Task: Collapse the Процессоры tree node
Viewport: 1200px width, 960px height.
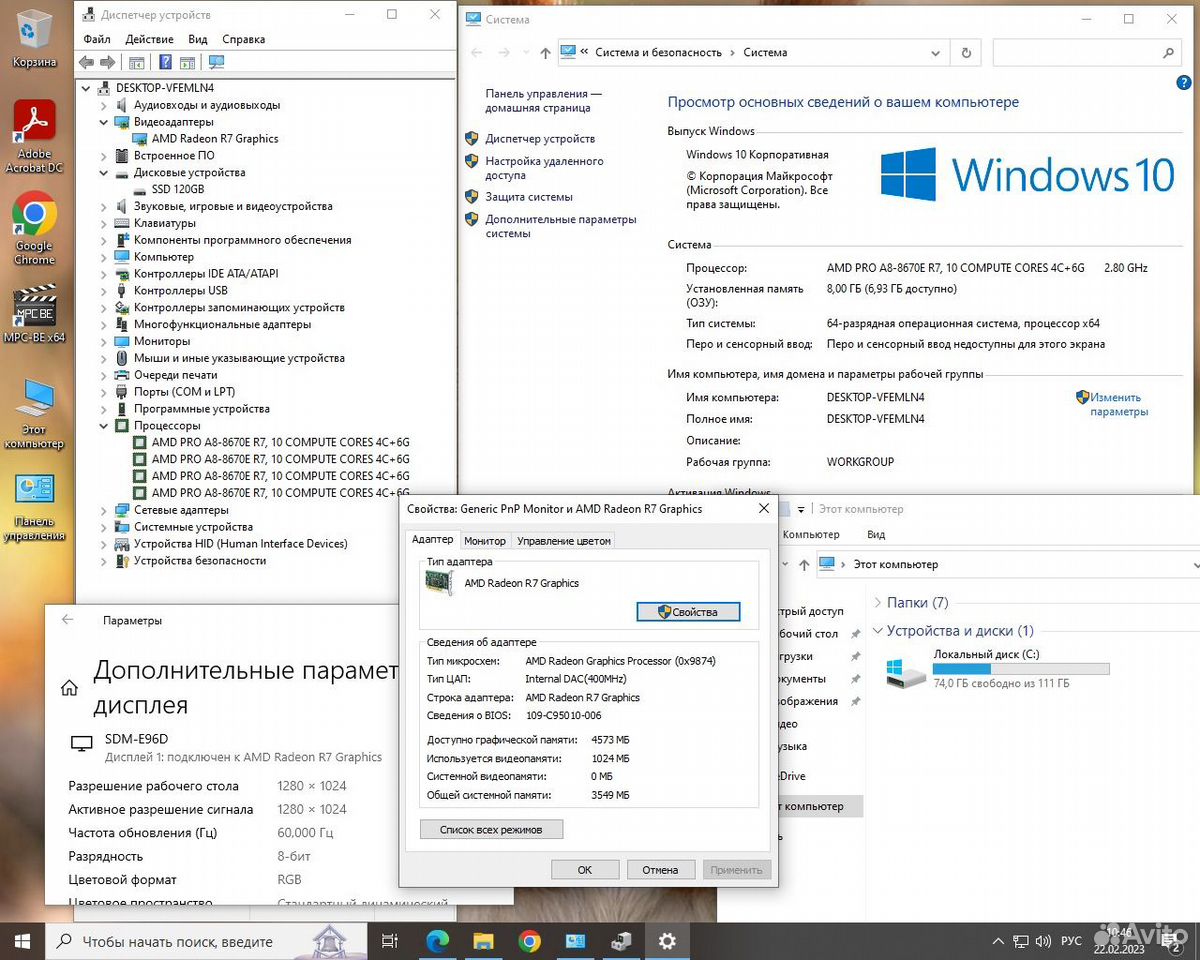Action: tap(104, 425)
